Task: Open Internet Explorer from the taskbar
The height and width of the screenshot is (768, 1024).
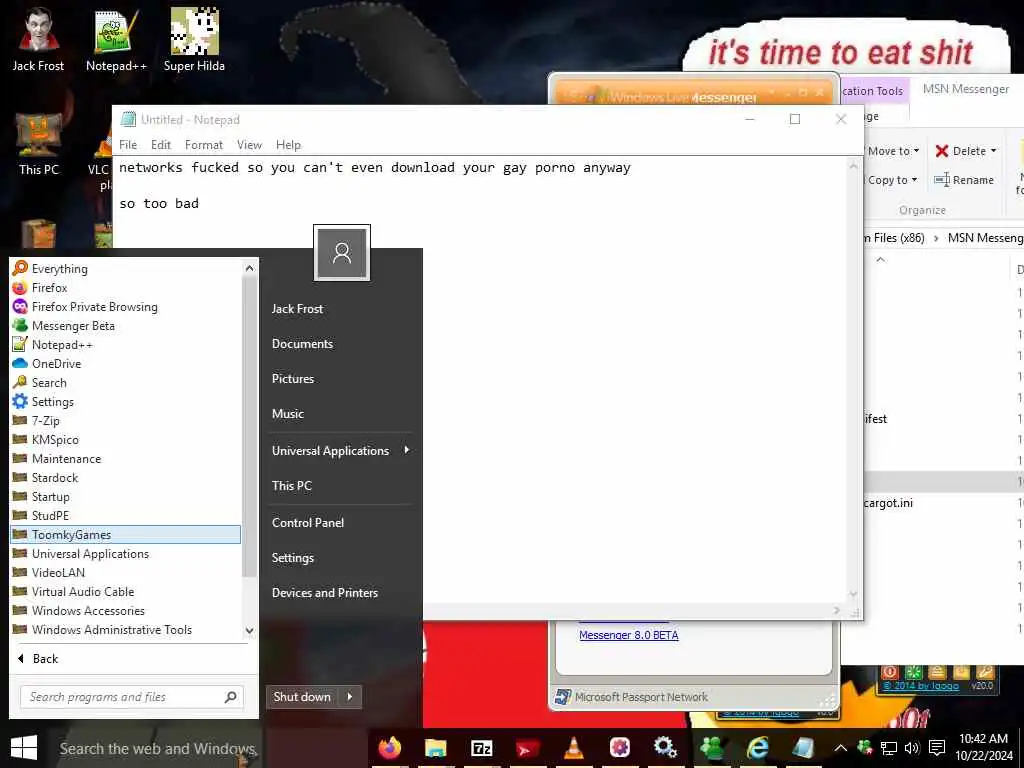Action: click(x=758, y=748)
